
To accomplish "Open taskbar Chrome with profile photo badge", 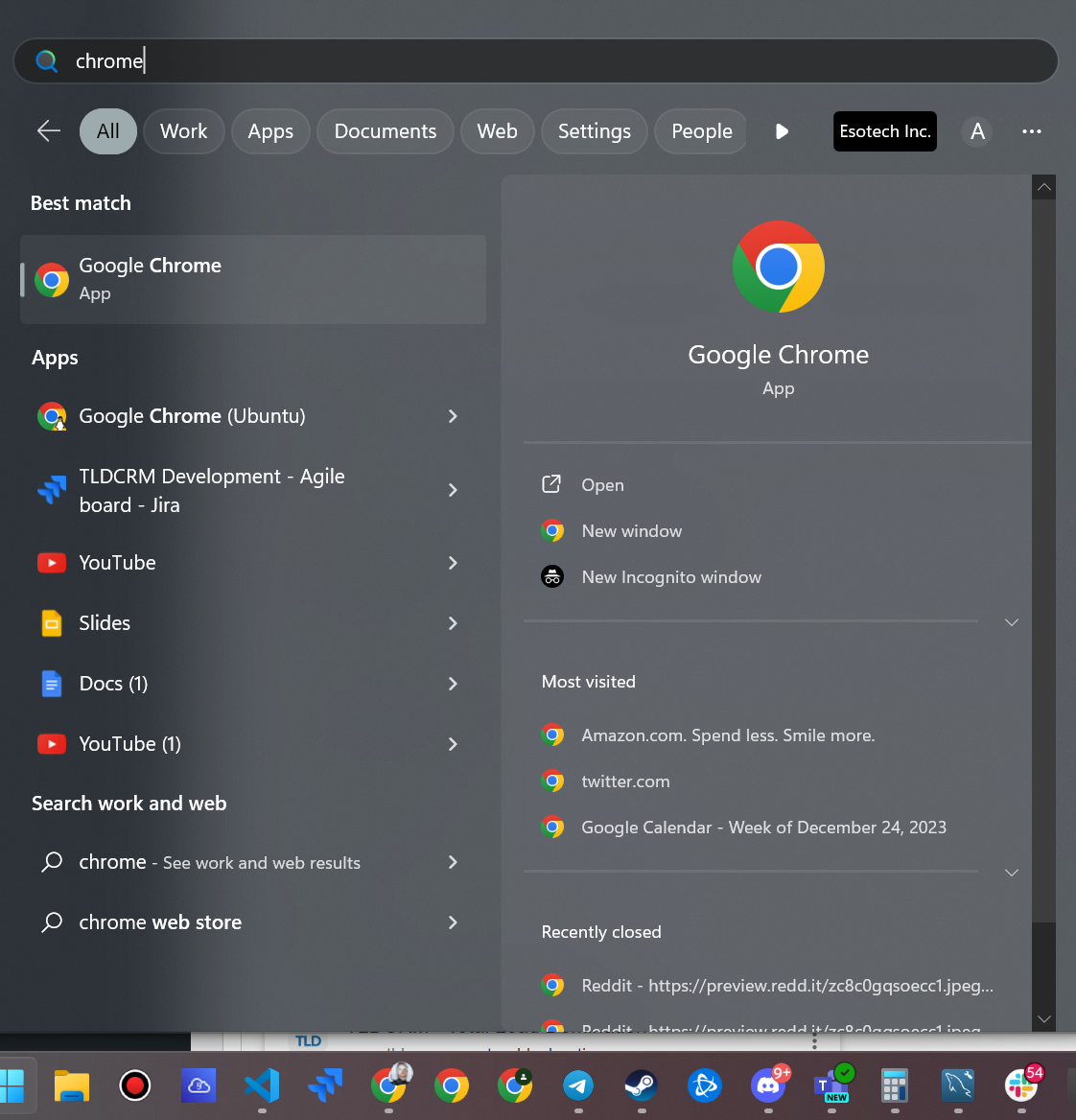I will tap(389, 1085).
